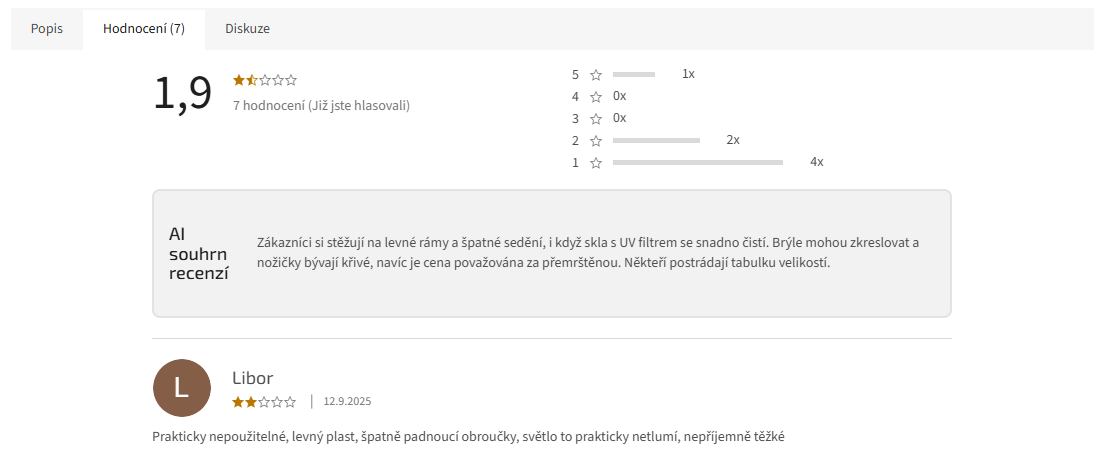Click the 3-star rating row star icon

pos(596,119)
